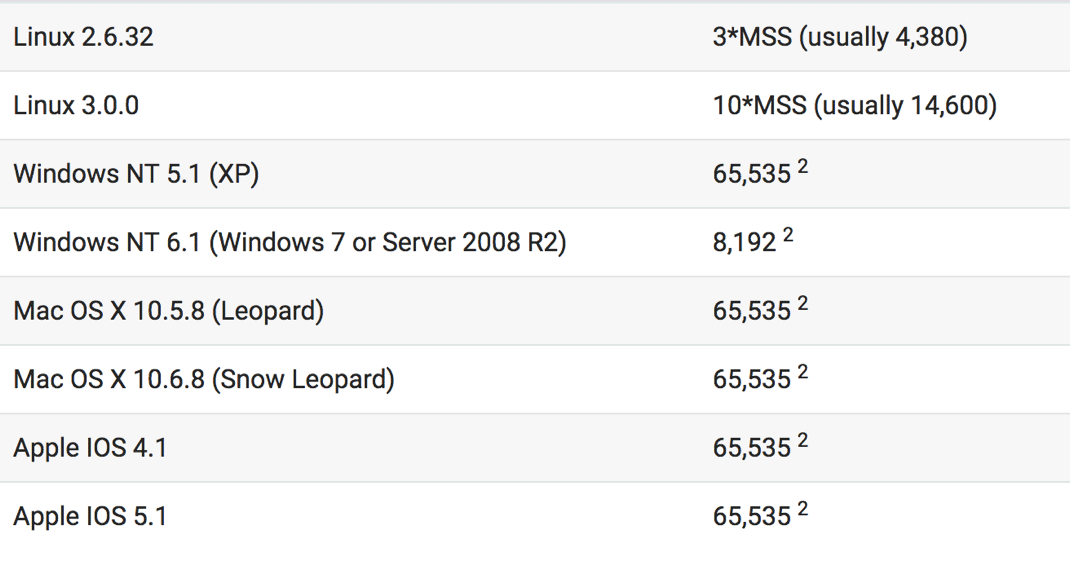Screen dimensions: 1070x566
Task: Select the Mac OS X Snow Leopard cell
Action: tap(204, 379)
